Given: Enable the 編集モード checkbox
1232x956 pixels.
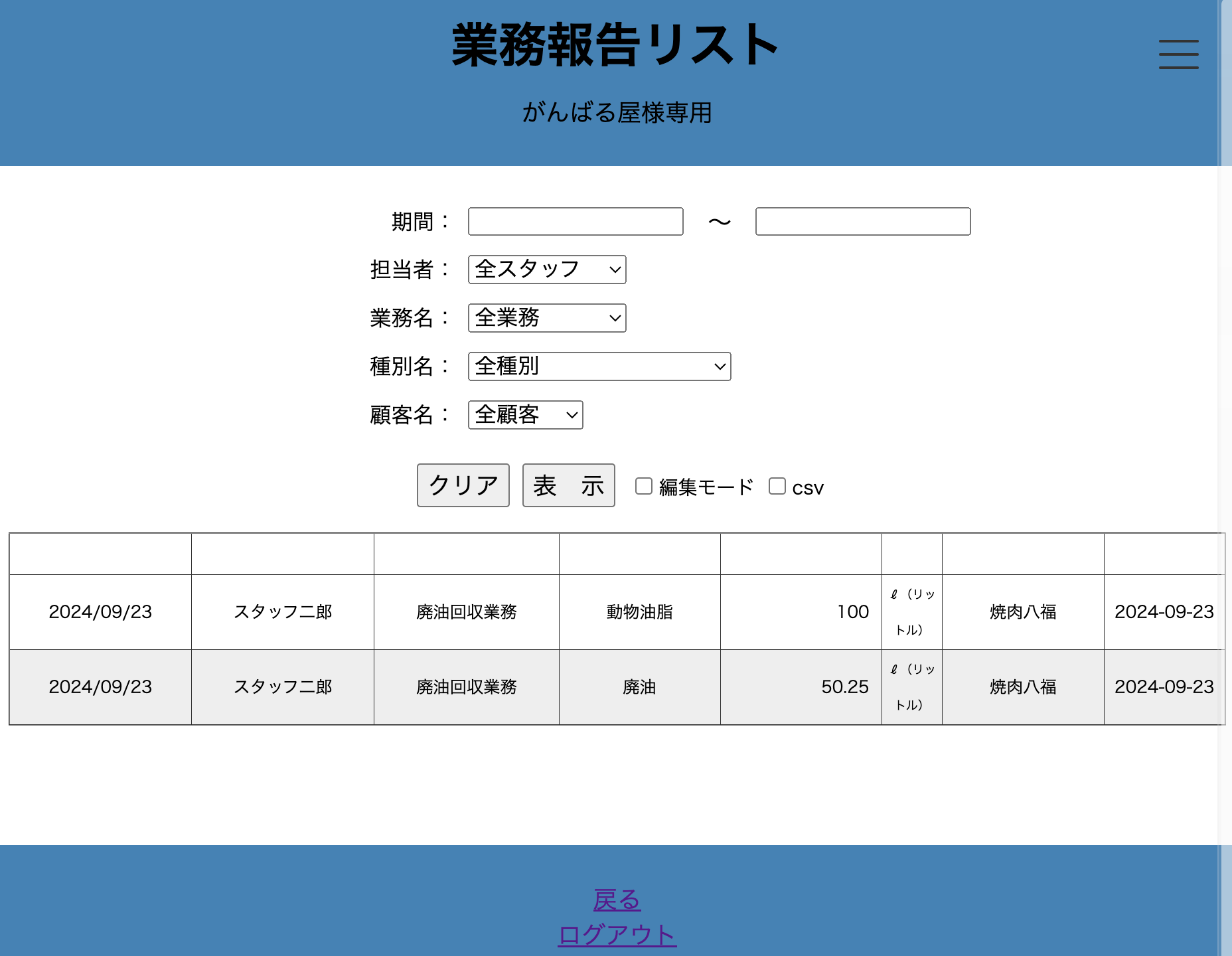Looking at the screenshot, I should click(x=644, y=486).
